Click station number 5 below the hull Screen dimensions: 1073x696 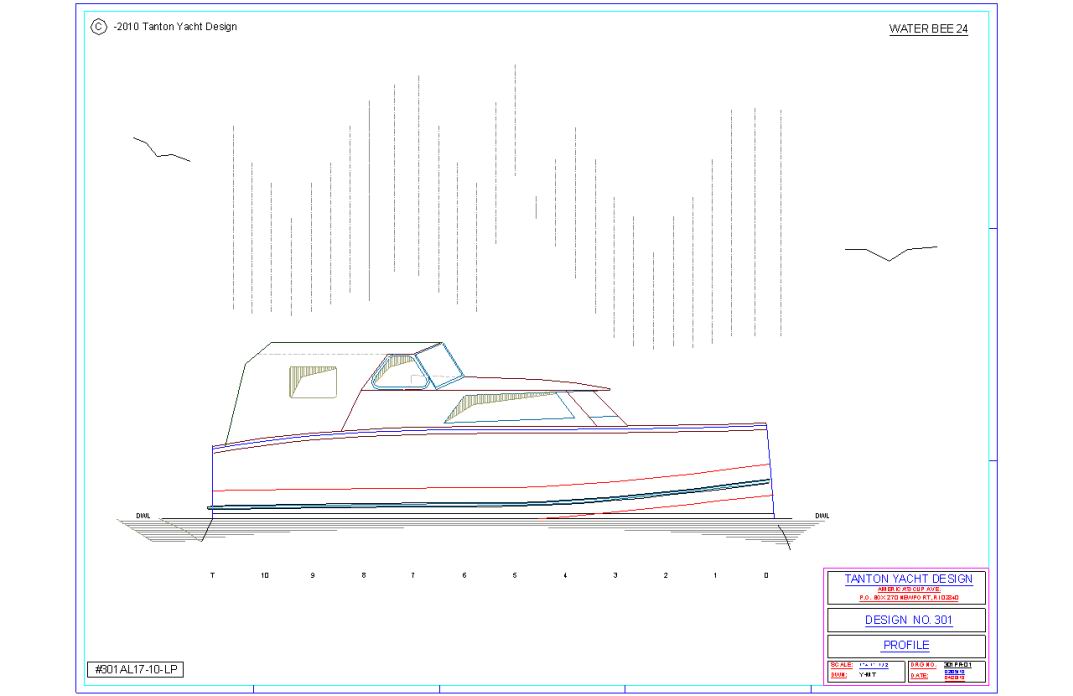(515, 576)
